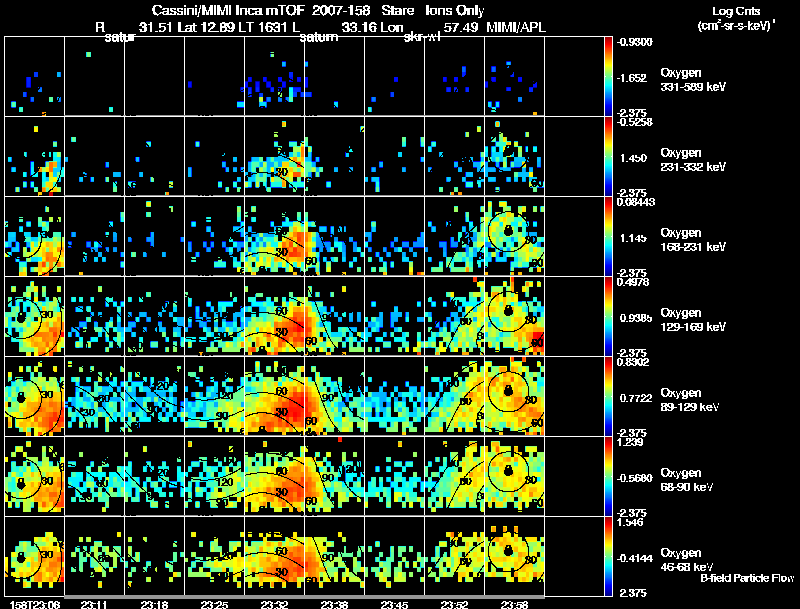Open the 46-68 keV image at 23:06

click(x=35, y=556)
